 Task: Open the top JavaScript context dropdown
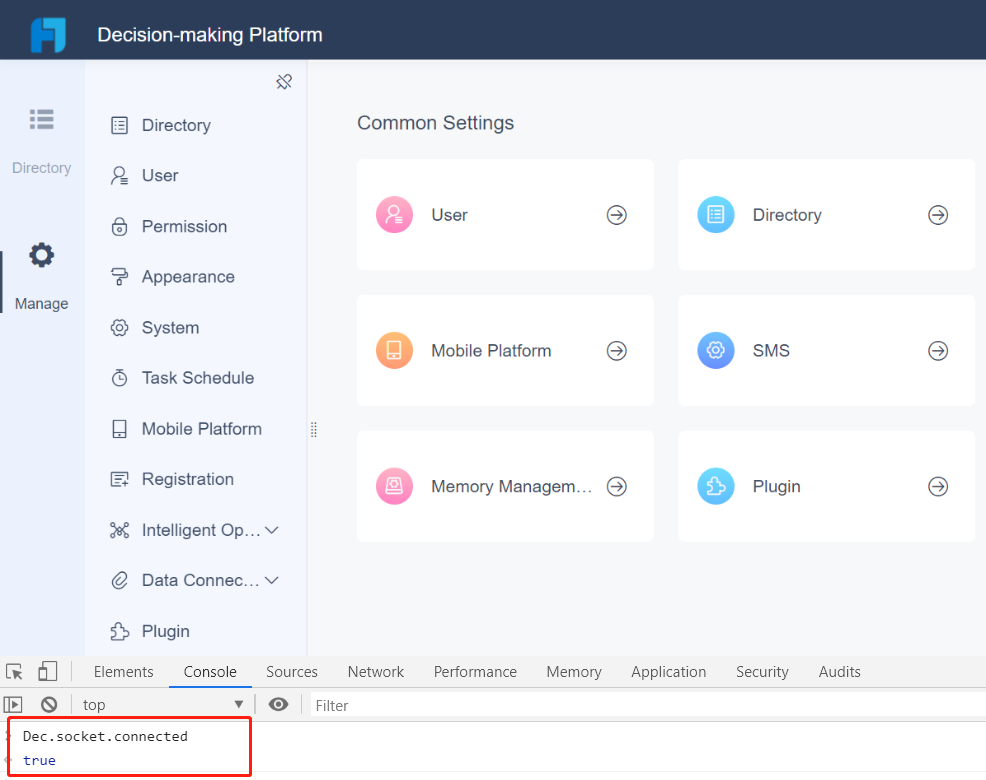coord(162,705)
